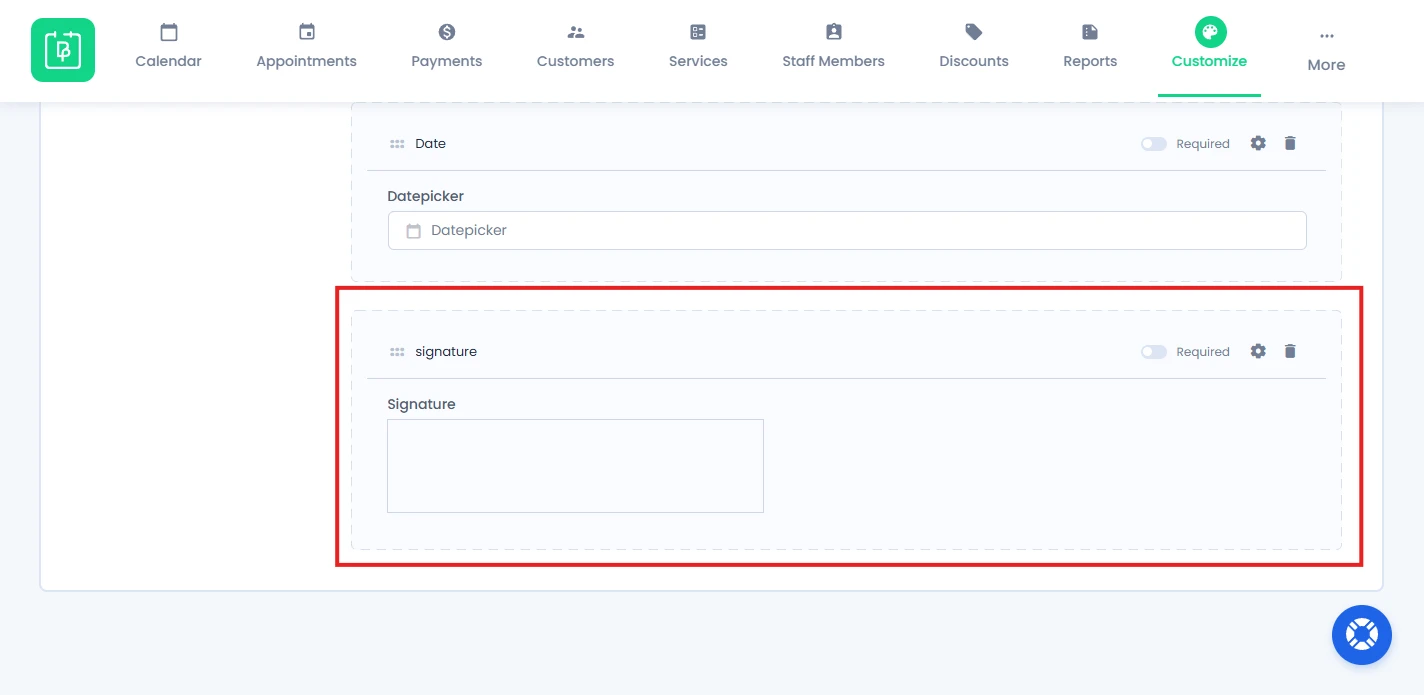
Task: Click the 'Required' label on the signature field
Action: [1203, 352]
